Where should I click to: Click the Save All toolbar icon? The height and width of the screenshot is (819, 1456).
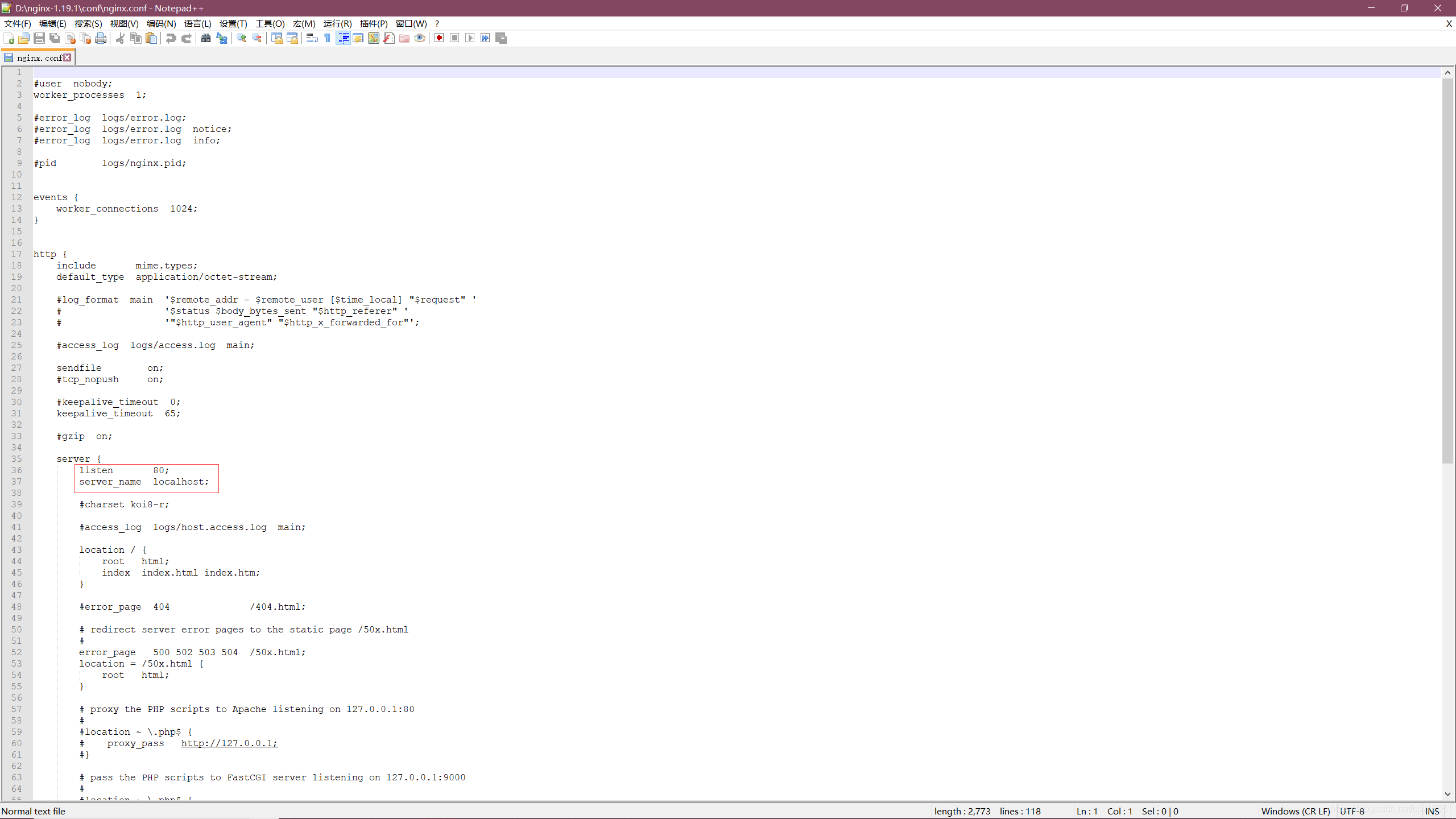pos(55,38)
